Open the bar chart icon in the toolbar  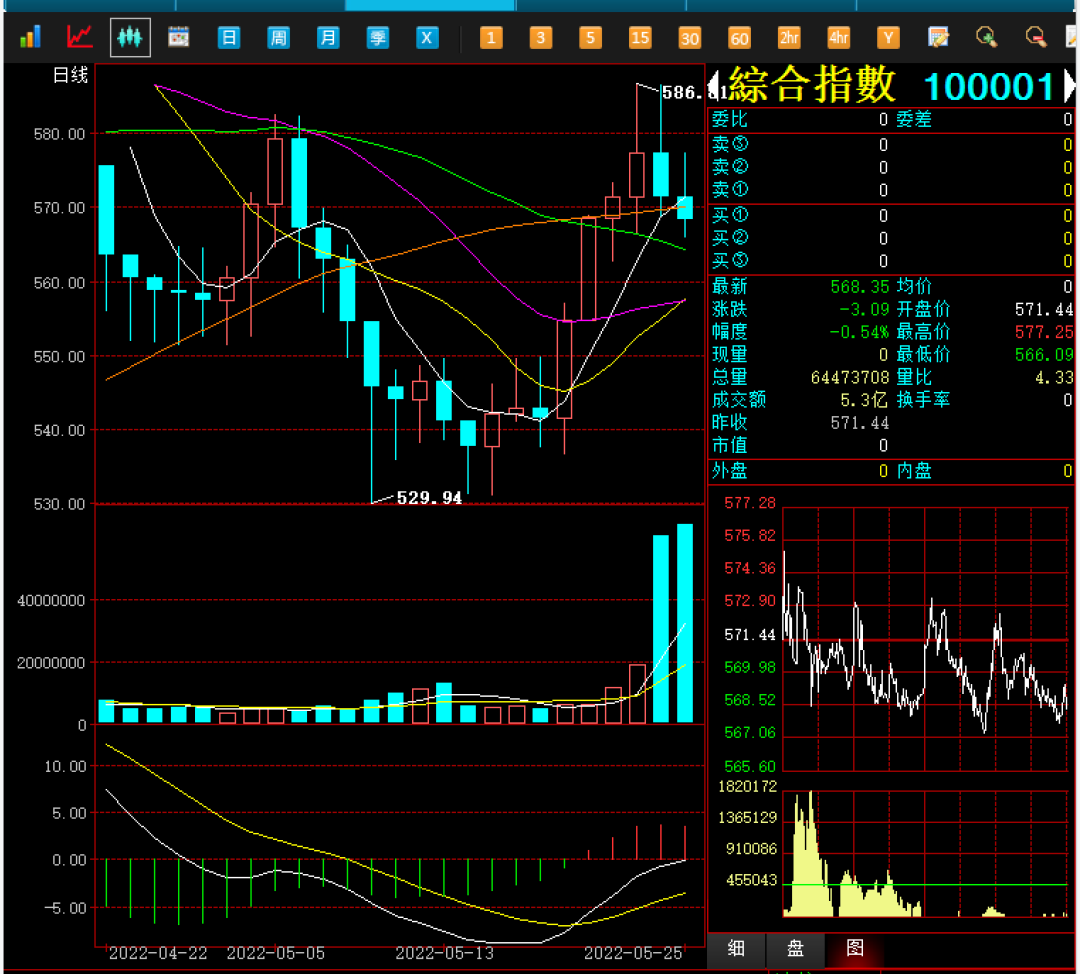pyautogui.click(x=30, y=37)
